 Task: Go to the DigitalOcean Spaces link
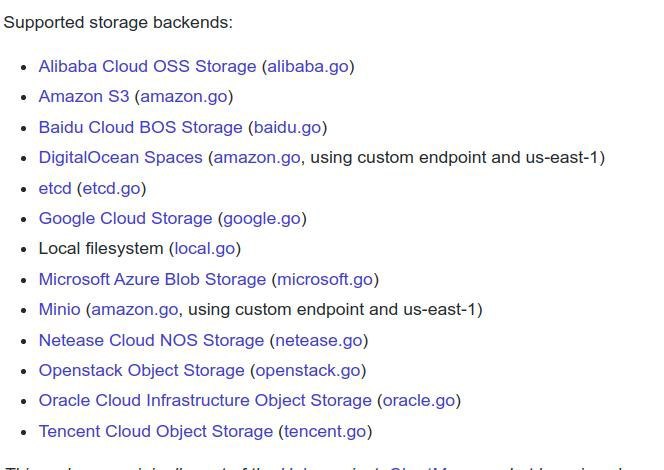point(121,158)
